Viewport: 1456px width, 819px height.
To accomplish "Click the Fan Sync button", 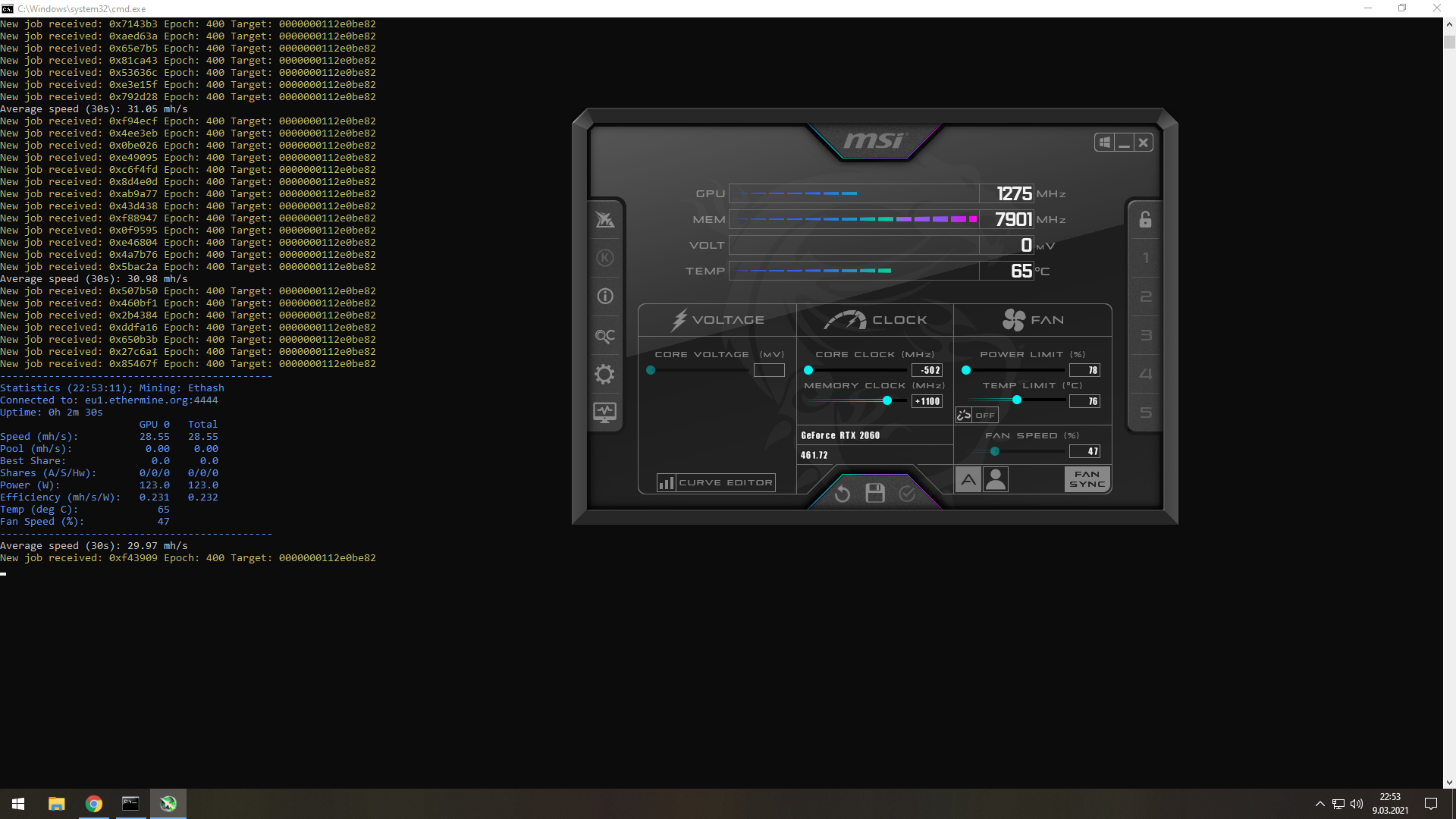I will 1087,479.
